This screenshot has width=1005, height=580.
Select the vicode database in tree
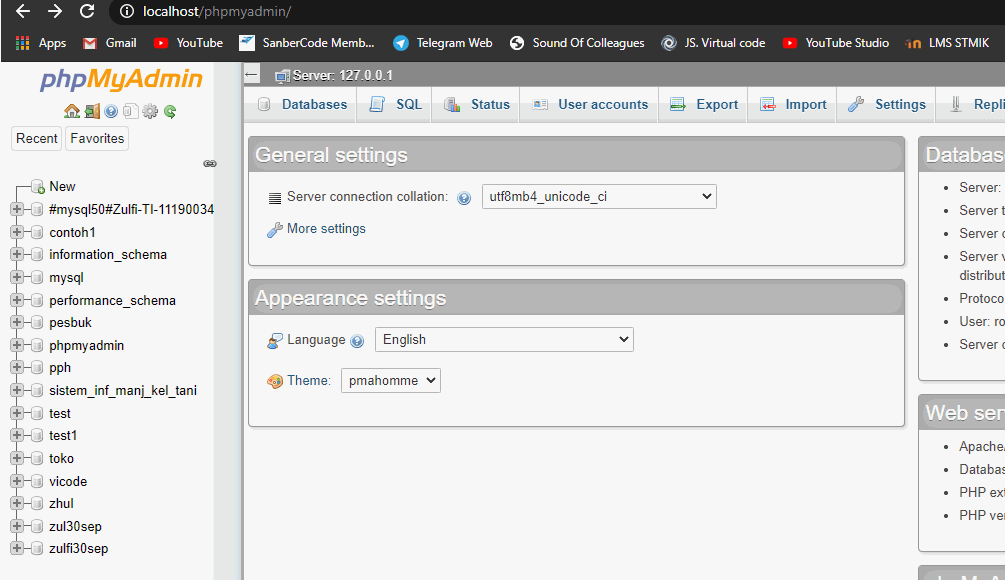68,481
